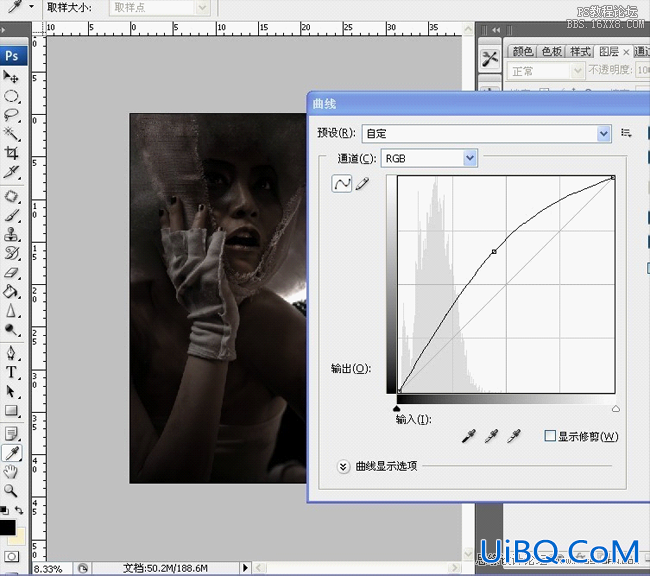Switch to the 通道 tab
The image size is (650, 576).
coord(642,51)
